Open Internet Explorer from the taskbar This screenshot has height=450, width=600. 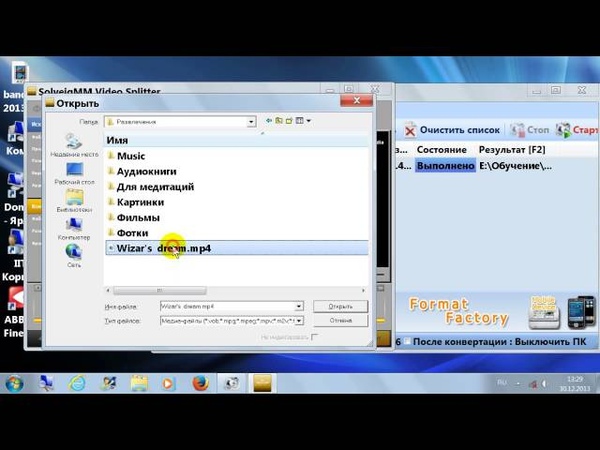click(77, 383)
